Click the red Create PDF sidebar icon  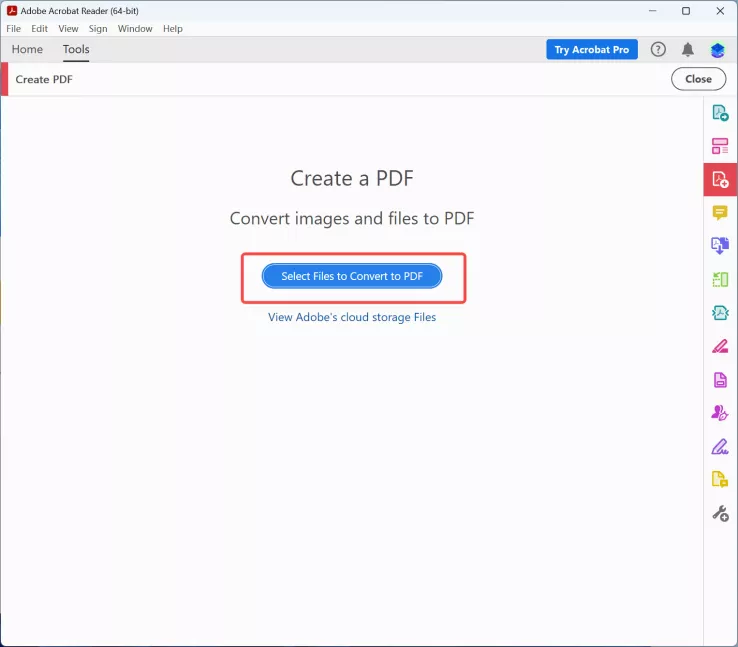coord(720,179)
